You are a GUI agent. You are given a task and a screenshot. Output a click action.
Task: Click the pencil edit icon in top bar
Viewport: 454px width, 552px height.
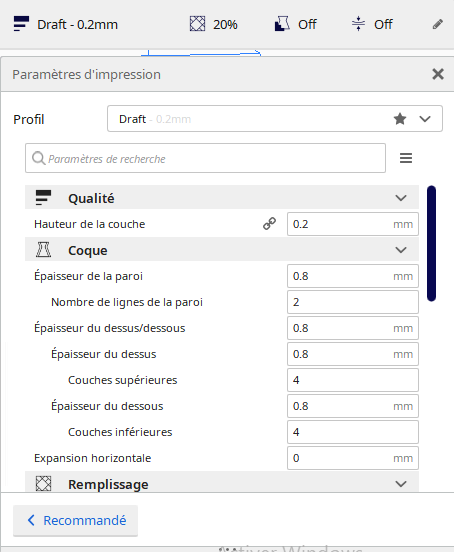click(x=437, y=24)
